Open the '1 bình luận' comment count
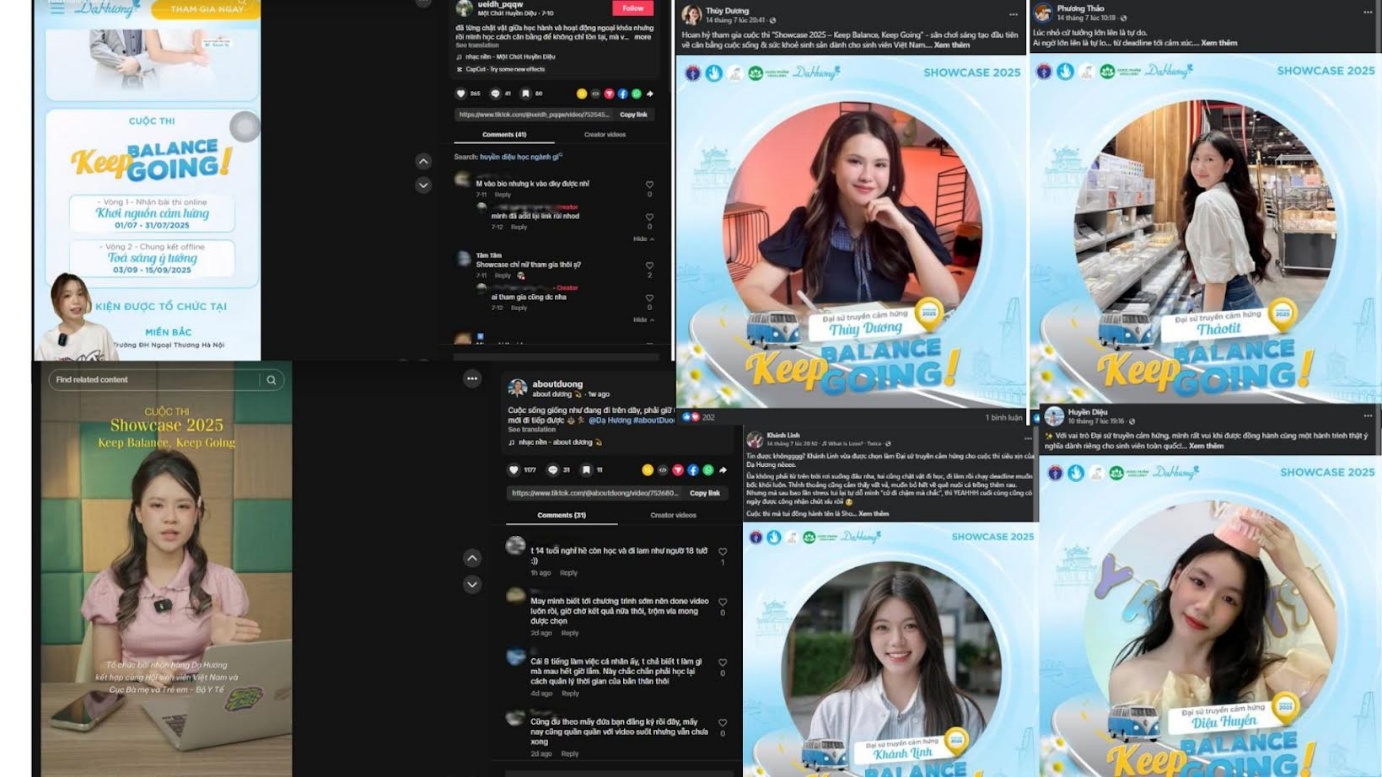 point(1004,417)
